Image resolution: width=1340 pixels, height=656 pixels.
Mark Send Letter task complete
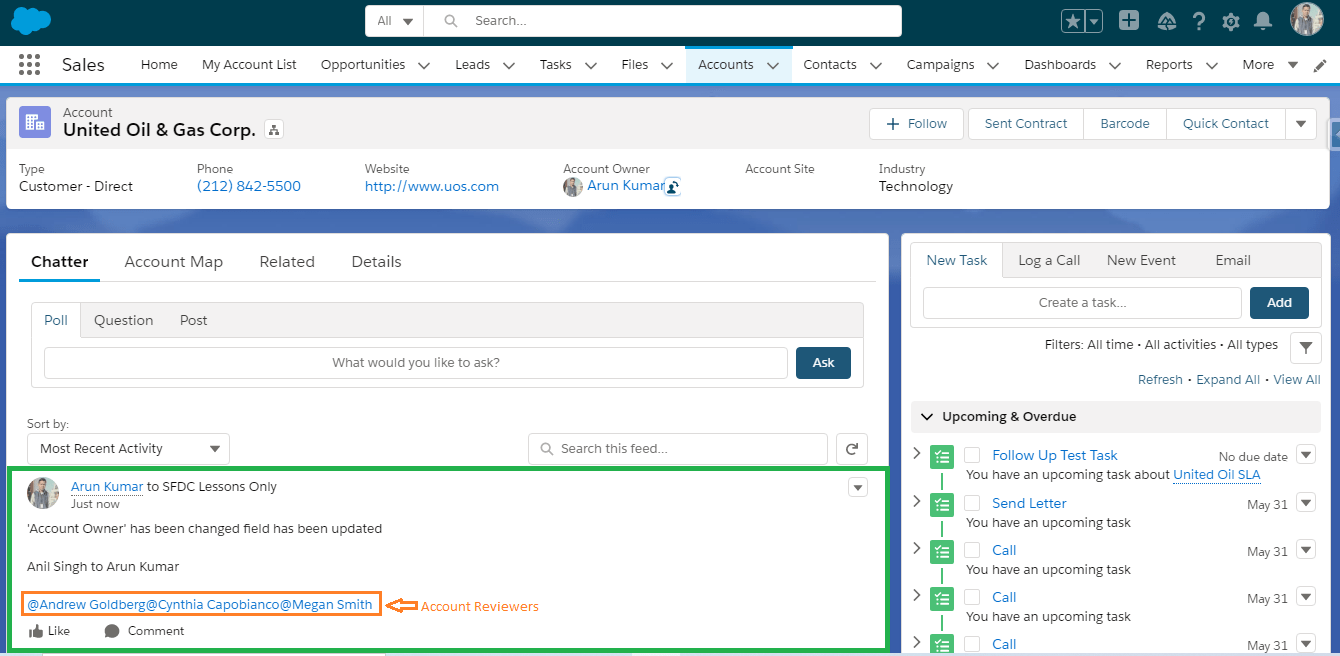[x=972, y=503]
